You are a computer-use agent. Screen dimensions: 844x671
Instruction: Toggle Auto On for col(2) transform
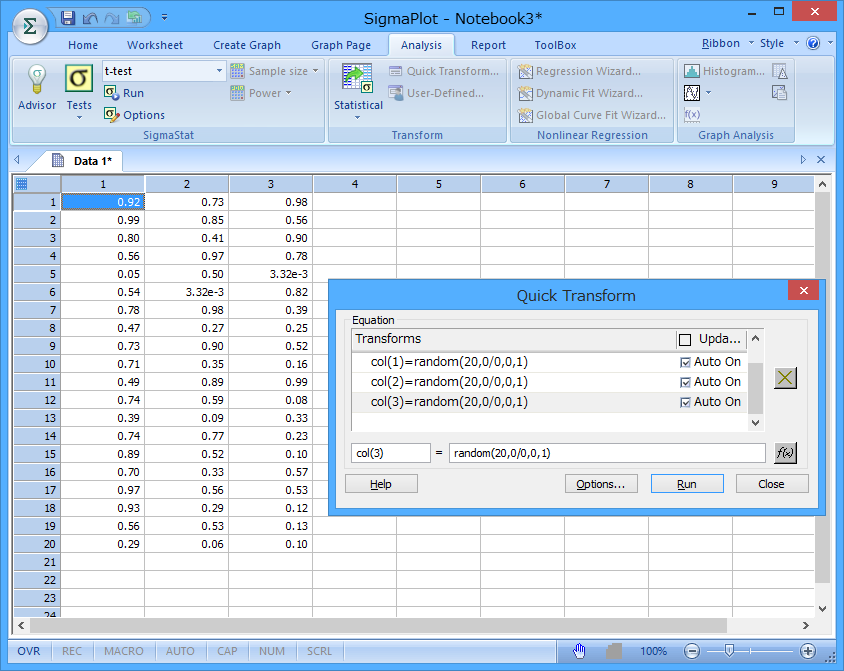pos(685,383)
